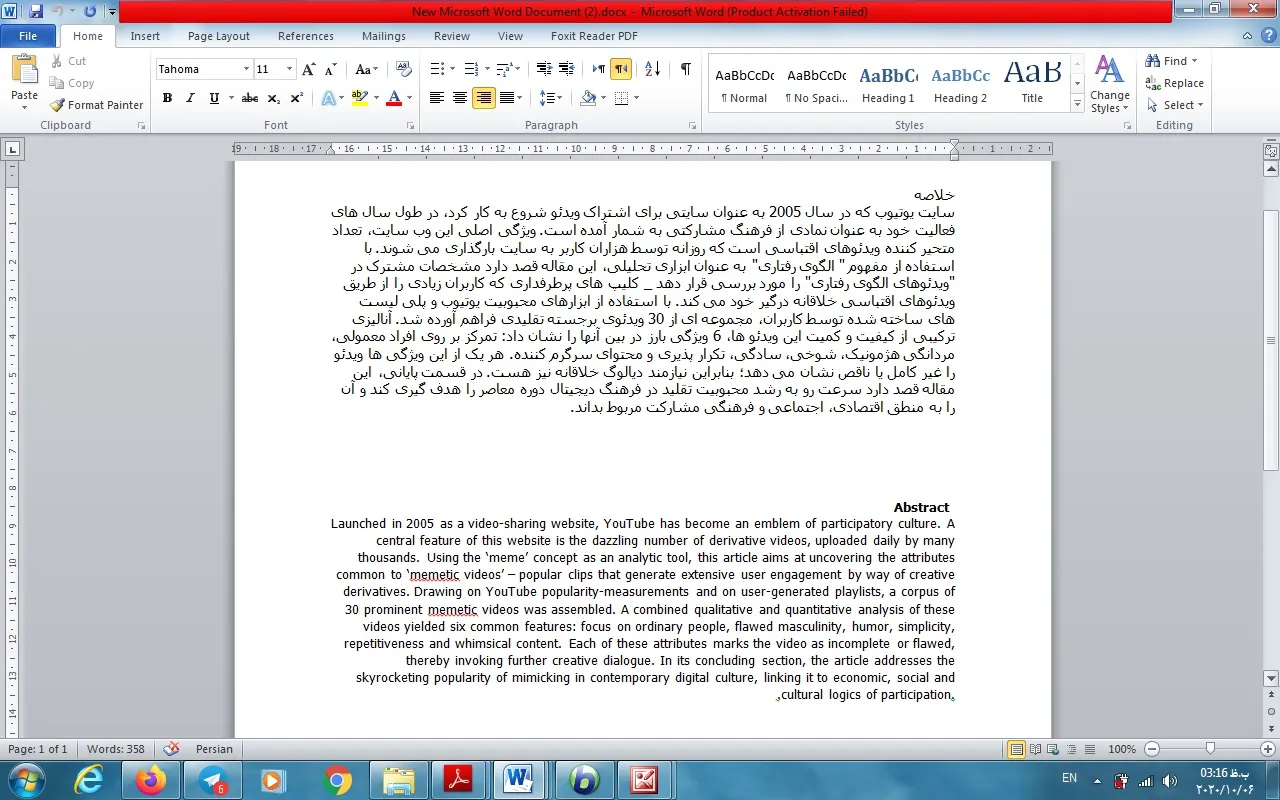1280x800 pixels.
Task: Open Google Chrome from the taskbar
Action: [x=337, y=779]
